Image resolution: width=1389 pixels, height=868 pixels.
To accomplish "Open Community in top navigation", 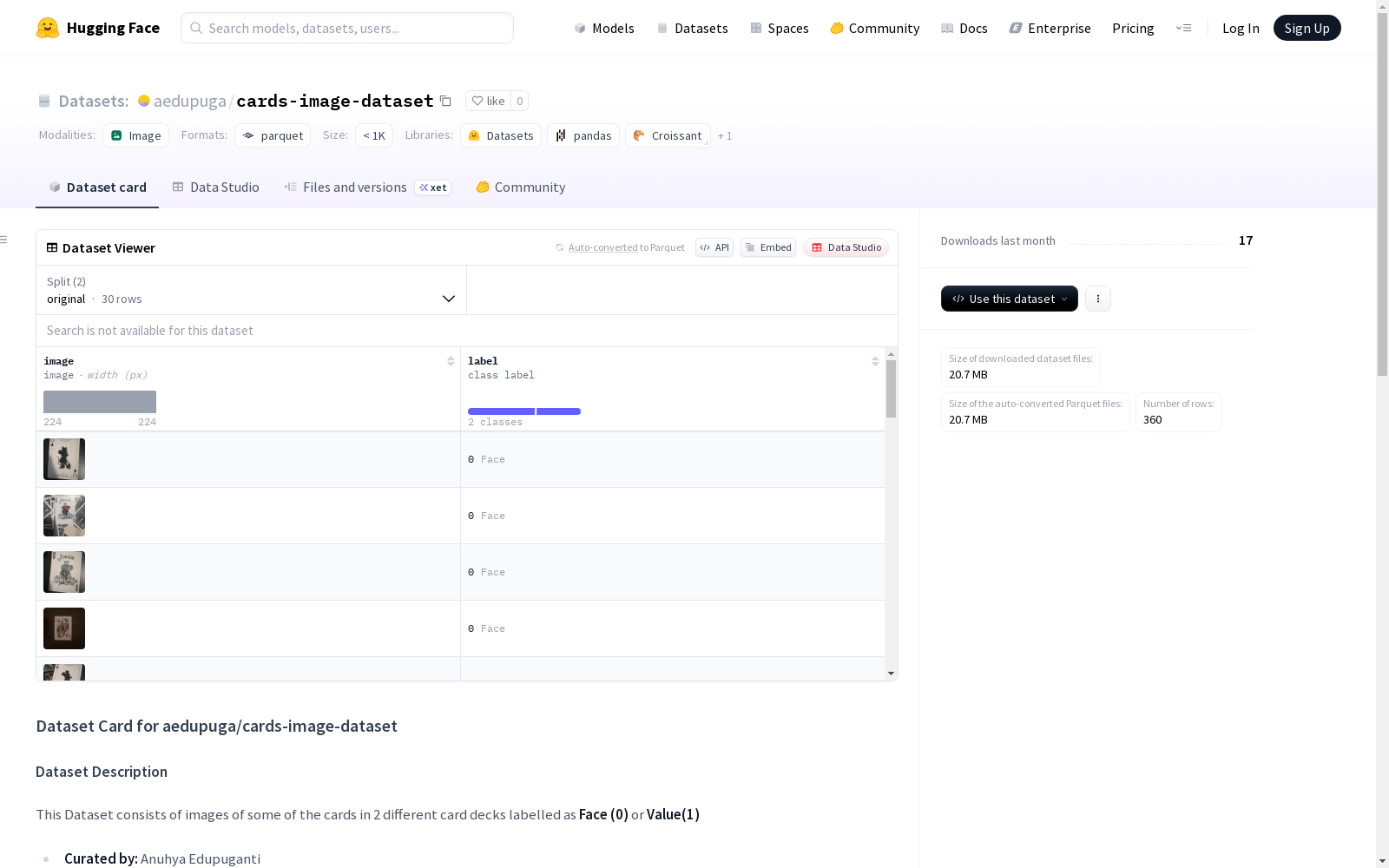I will click(875, 28).
